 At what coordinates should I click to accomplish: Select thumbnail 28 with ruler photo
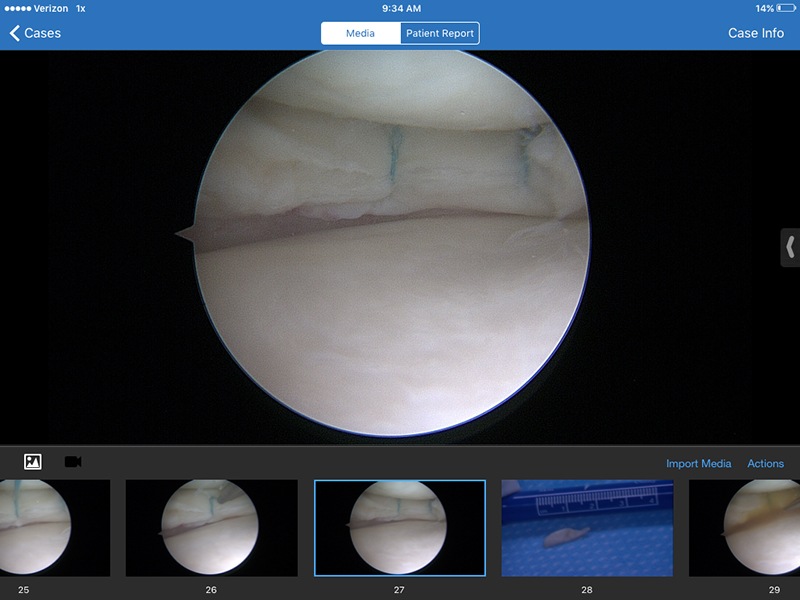(587, 528)
